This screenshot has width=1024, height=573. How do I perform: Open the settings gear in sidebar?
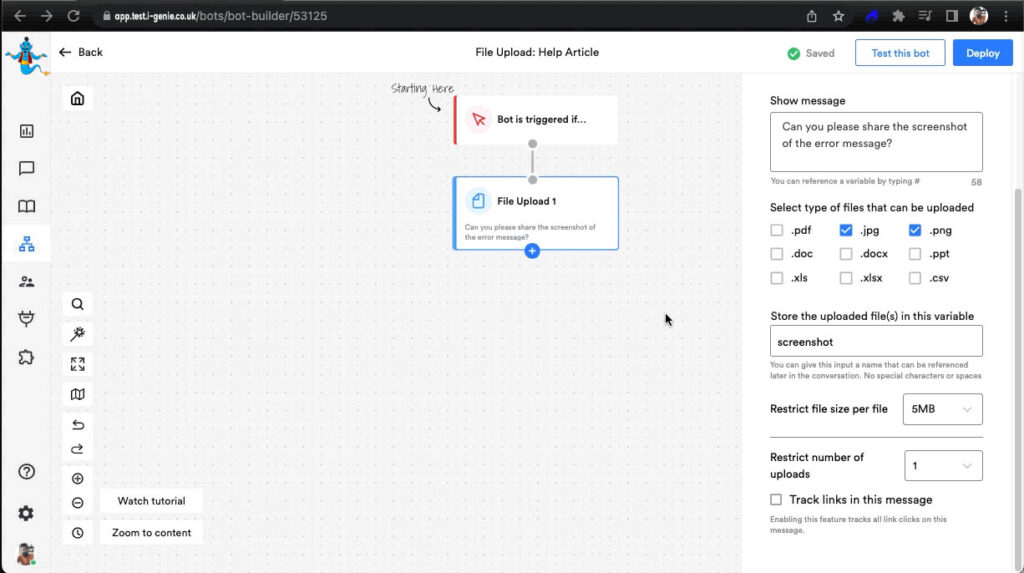coord(26,513)
